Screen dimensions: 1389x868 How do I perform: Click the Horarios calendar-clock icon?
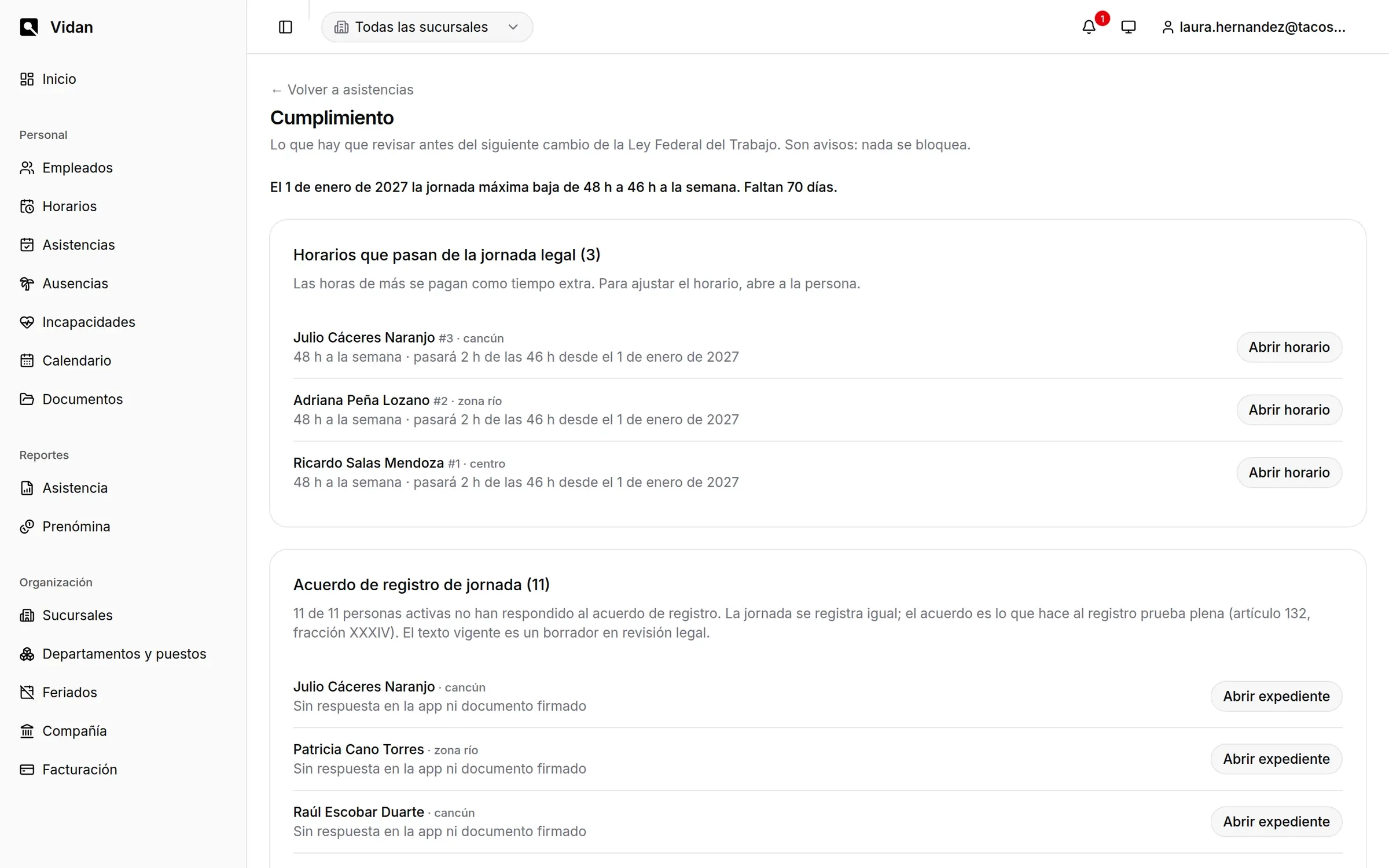point(27,207)
